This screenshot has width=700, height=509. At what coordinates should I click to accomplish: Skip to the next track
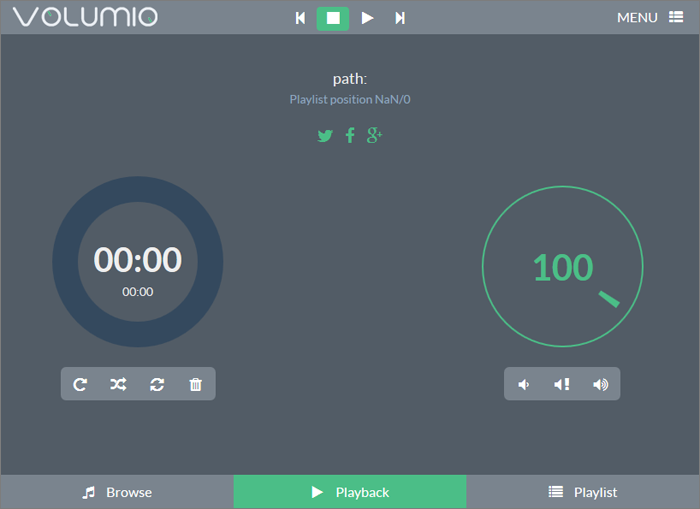tap(400, 18)
